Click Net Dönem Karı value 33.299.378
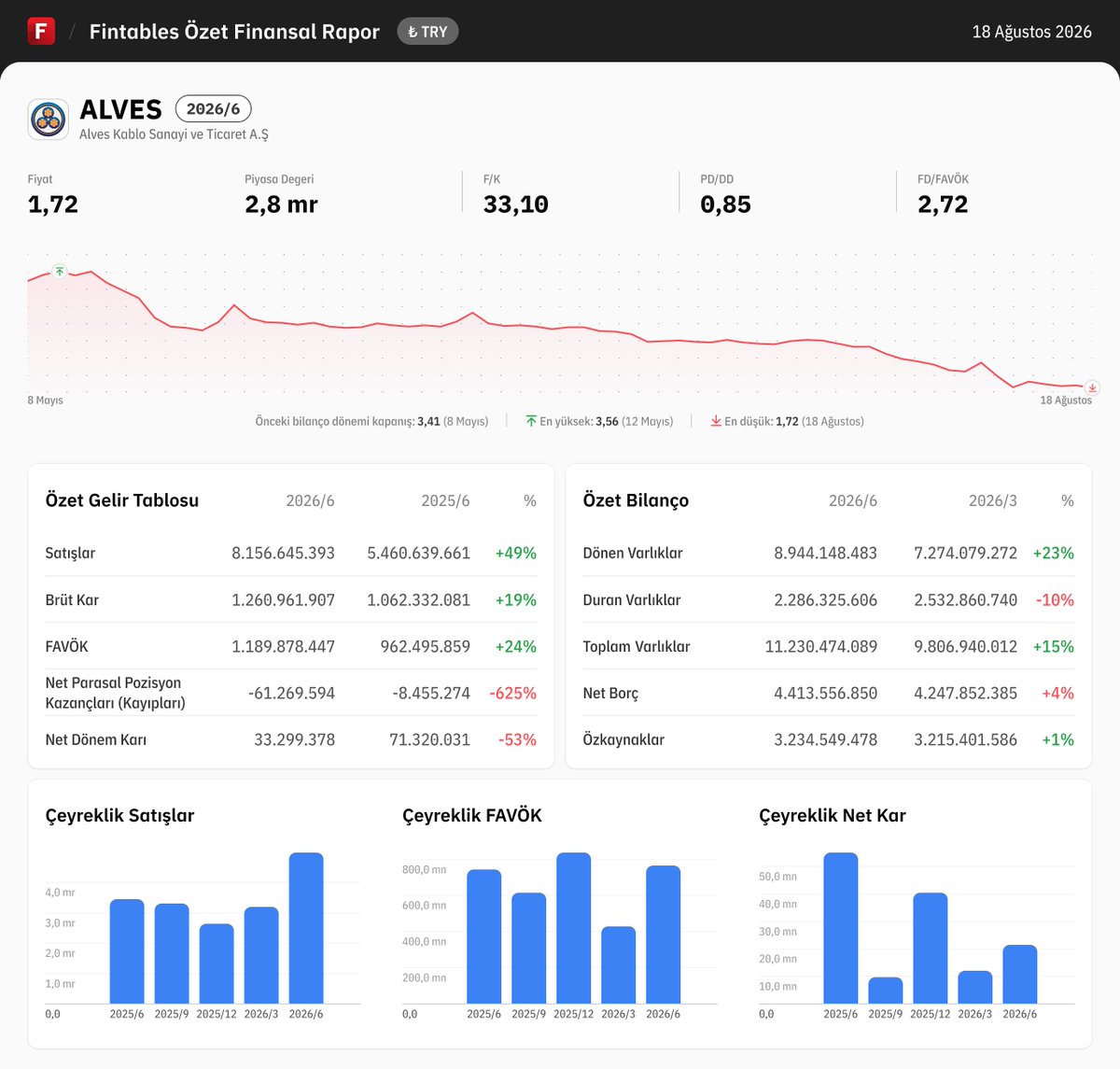The width and height of the screenshot is (1120, 1069). pyautogui.click(x=294, y=739)
